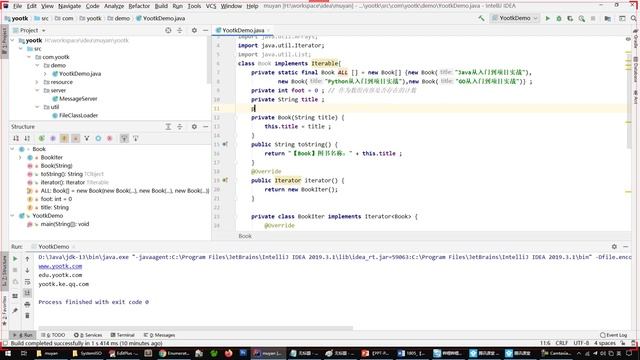Screen dimensions: 640x360
Task: Locate the opened file in Project panel
Action: [168, 31]
